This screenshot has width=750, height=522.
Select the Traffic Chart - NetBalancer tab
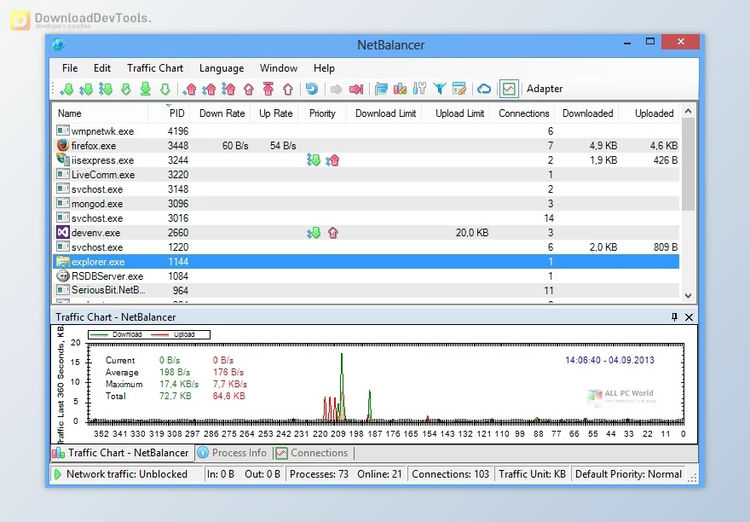[122, 453]
